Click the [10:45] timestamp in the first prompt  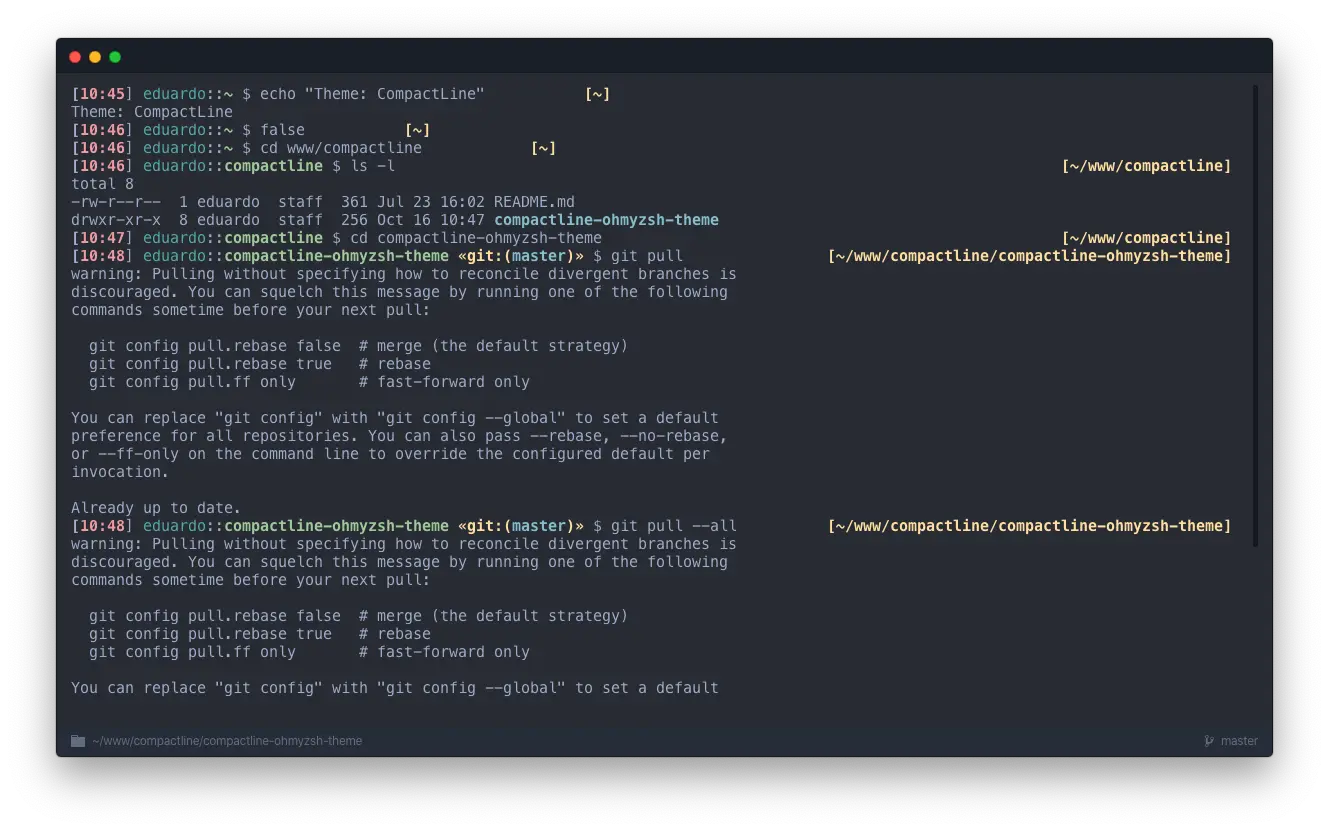[x=102, y=94]
